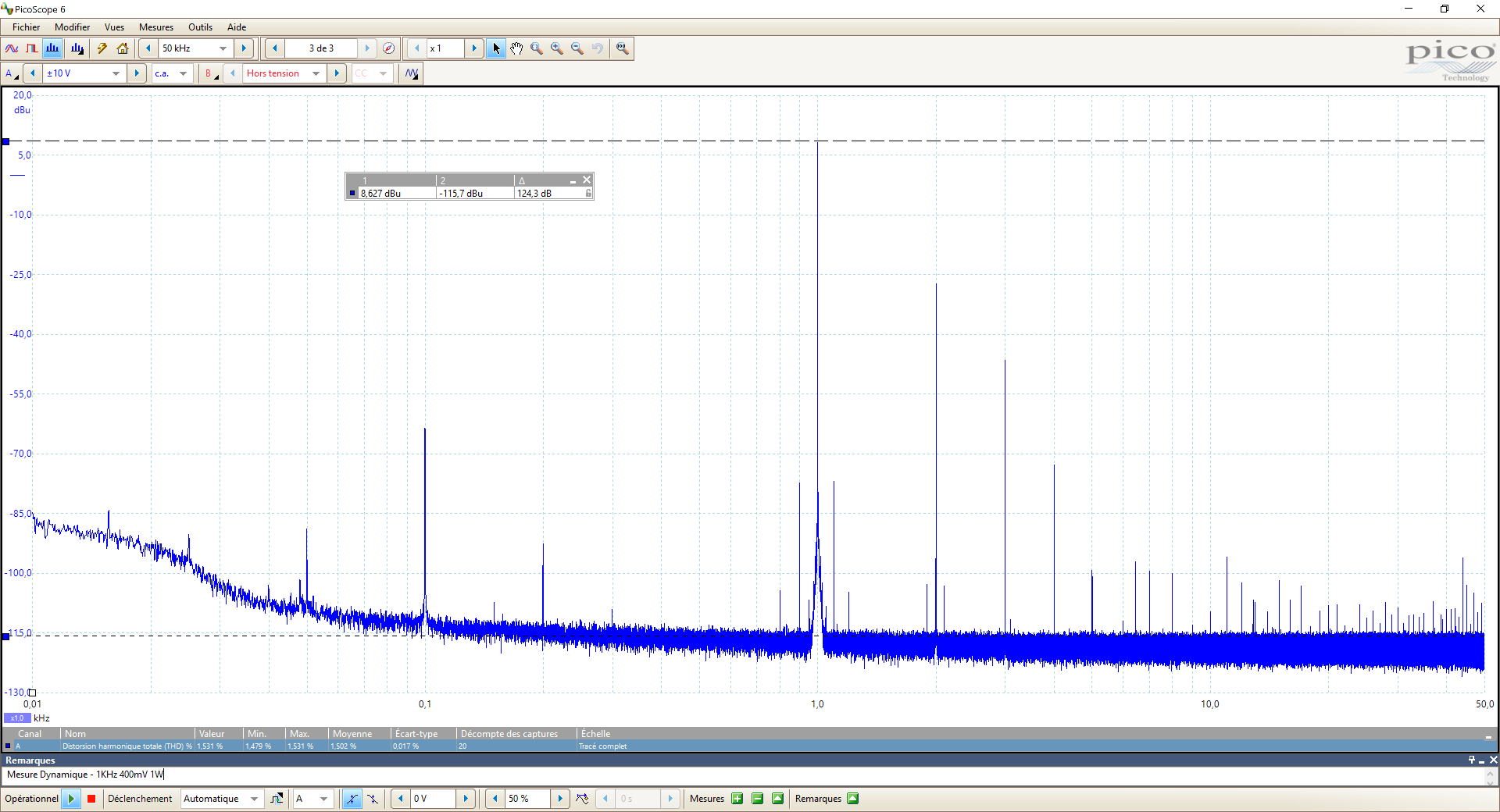Open the Modifier menu

click(x=72, y=27)
